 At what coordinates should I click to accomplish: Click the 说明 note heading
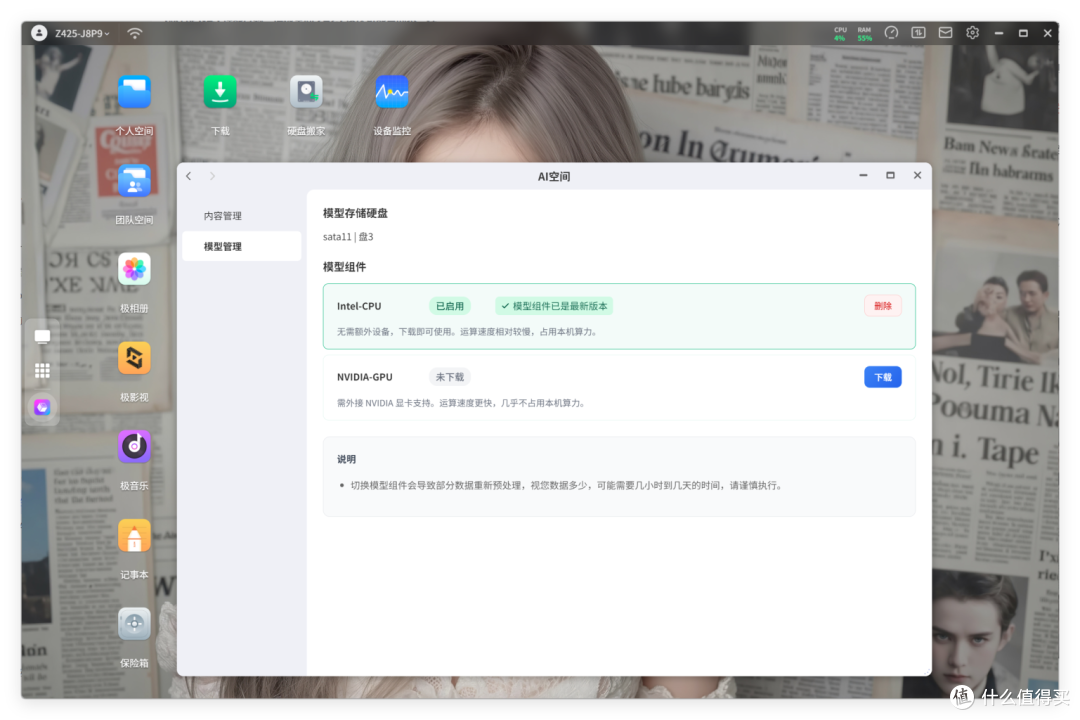pyautogui.click(x=346, y=459)
